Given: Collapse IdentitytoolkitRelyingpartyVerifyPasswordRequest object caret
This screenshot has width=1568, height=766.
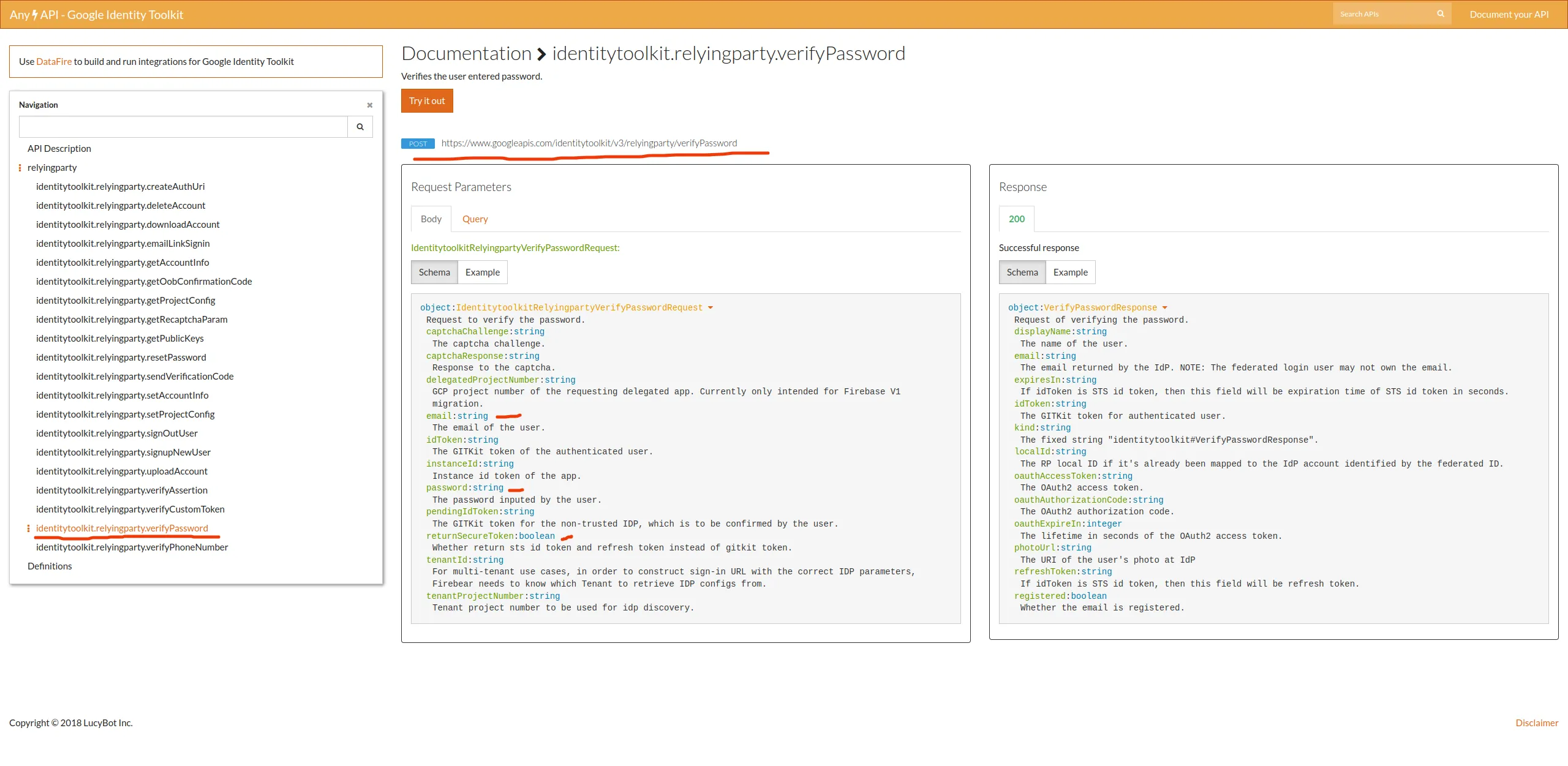Looking at the screenshot, I should 710,308.
